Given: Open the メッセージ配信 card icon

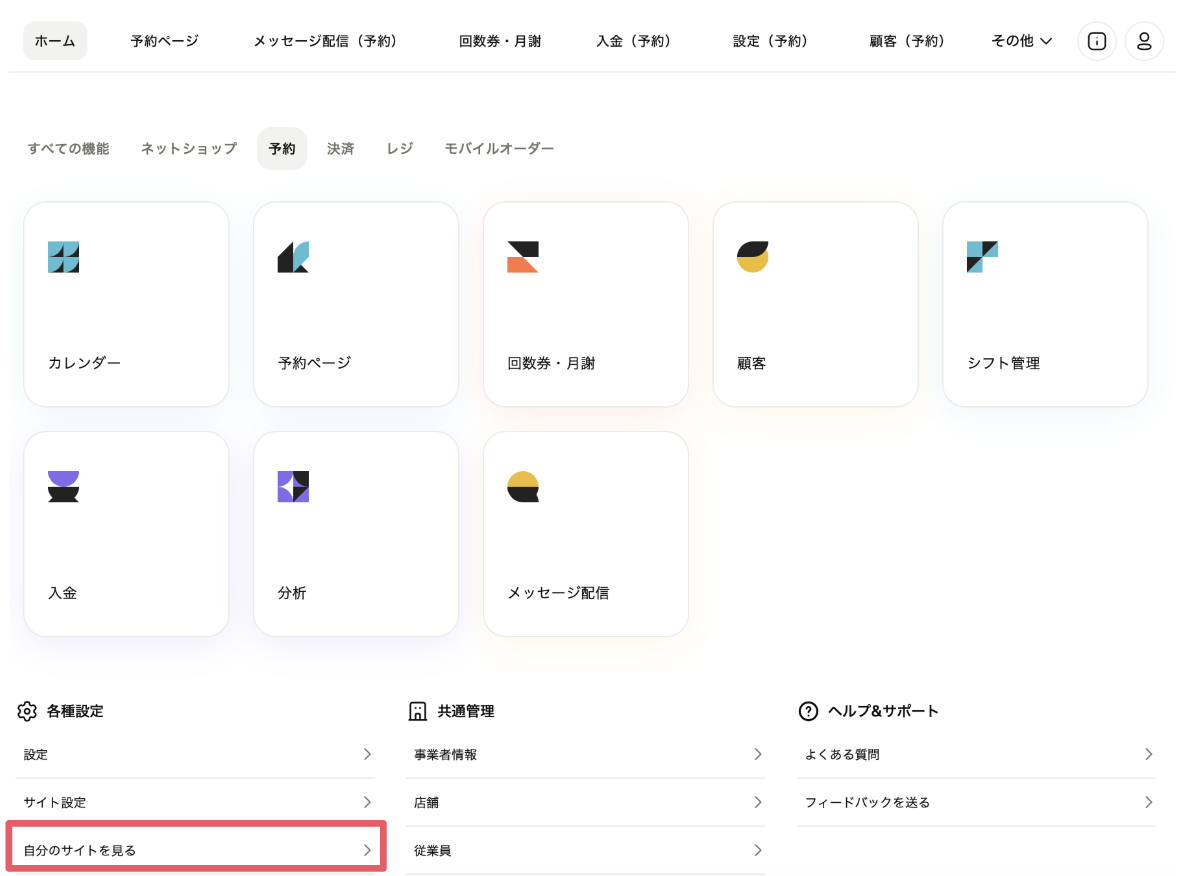Looking at the screenshot, I should [x=523, y=486].
